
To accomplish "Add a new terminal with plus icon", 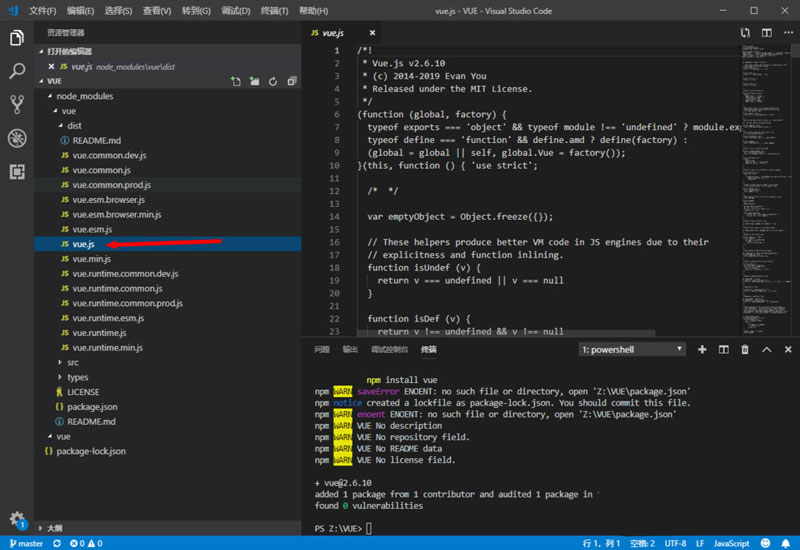I will (701, 349).
